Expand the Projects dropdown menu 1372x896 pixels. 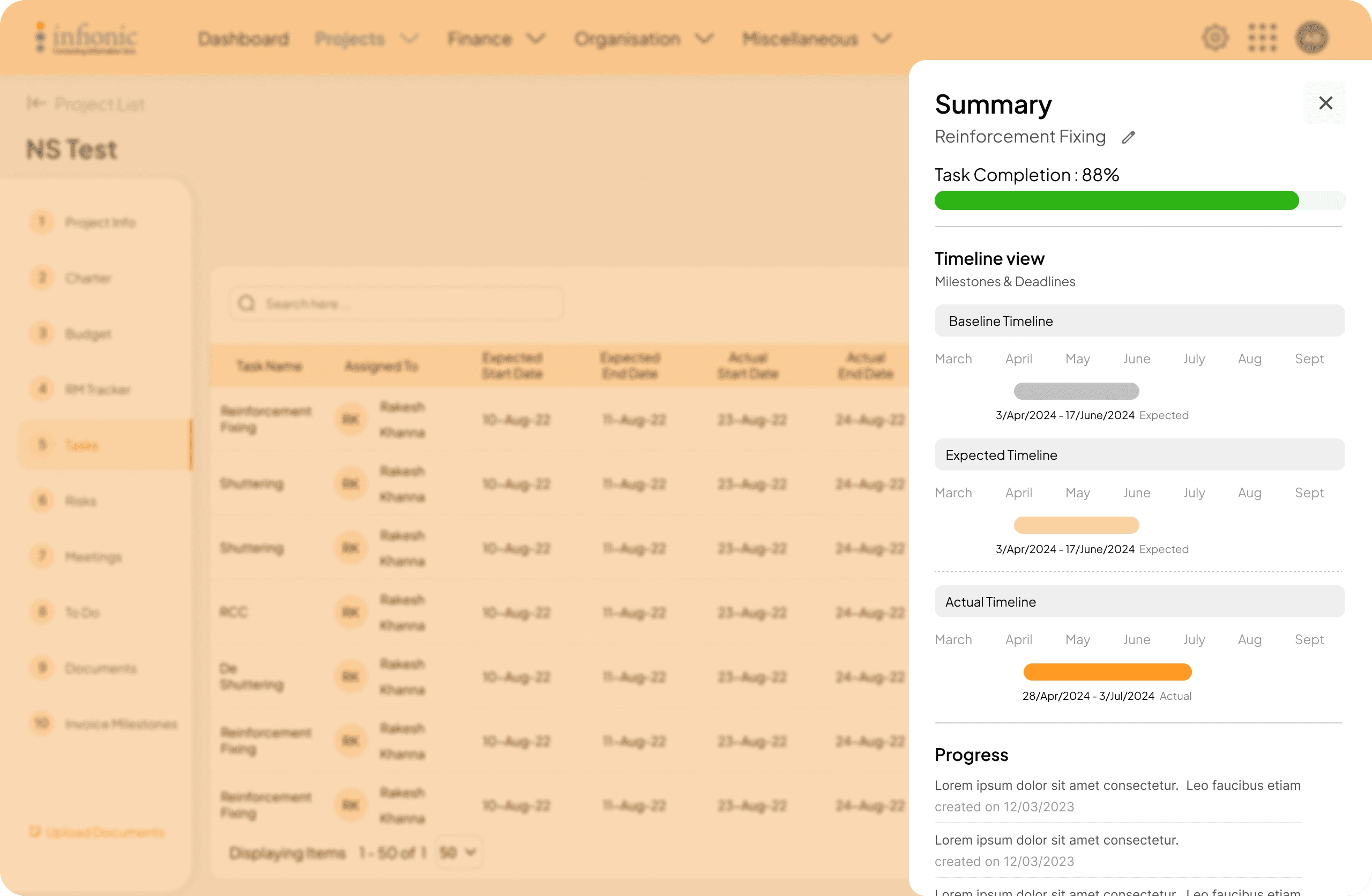(409, 39)
